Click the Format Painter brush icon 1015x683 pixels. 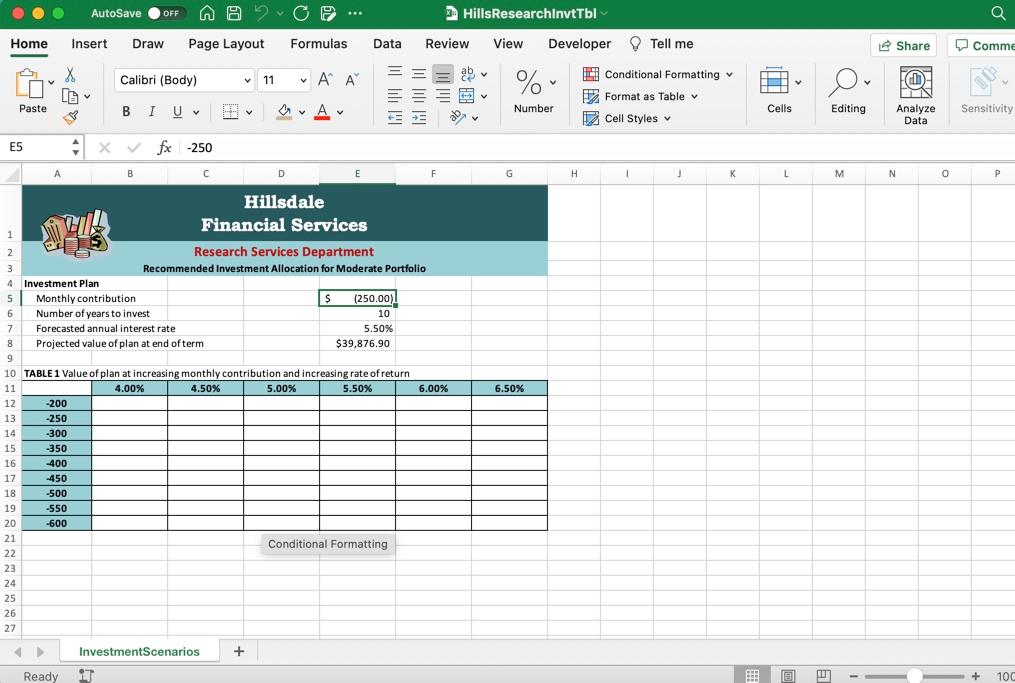click(70, 118)
